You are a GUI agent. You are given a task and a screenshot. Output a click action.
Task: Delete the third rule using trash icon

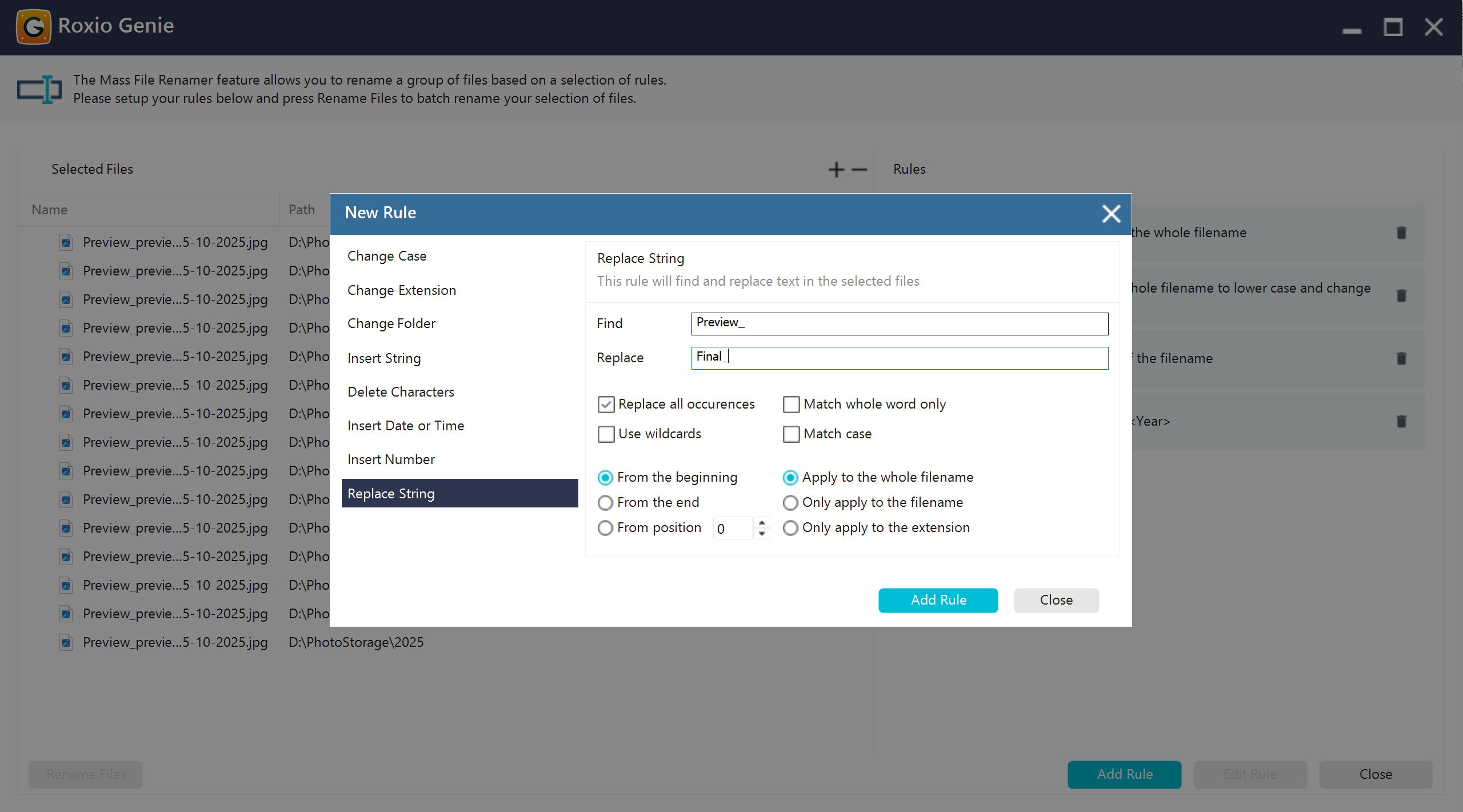point(1401,358)
